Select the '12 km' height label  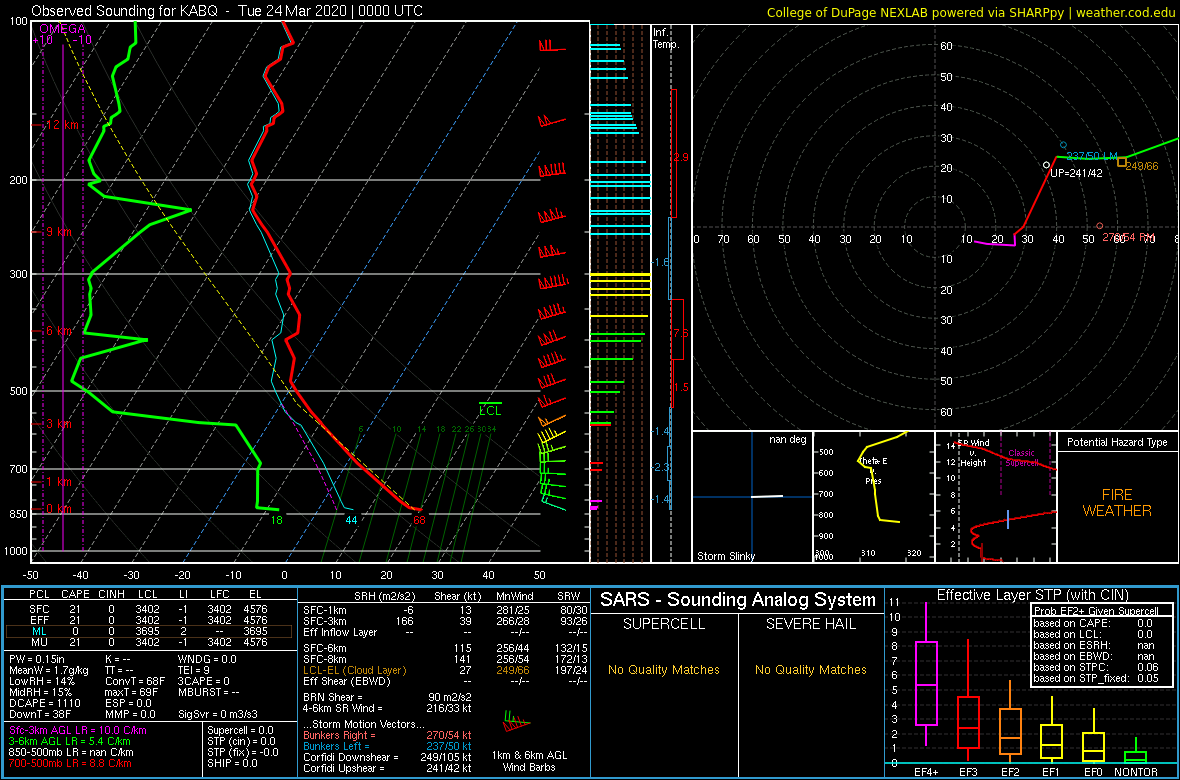click(x=62, y=125)
